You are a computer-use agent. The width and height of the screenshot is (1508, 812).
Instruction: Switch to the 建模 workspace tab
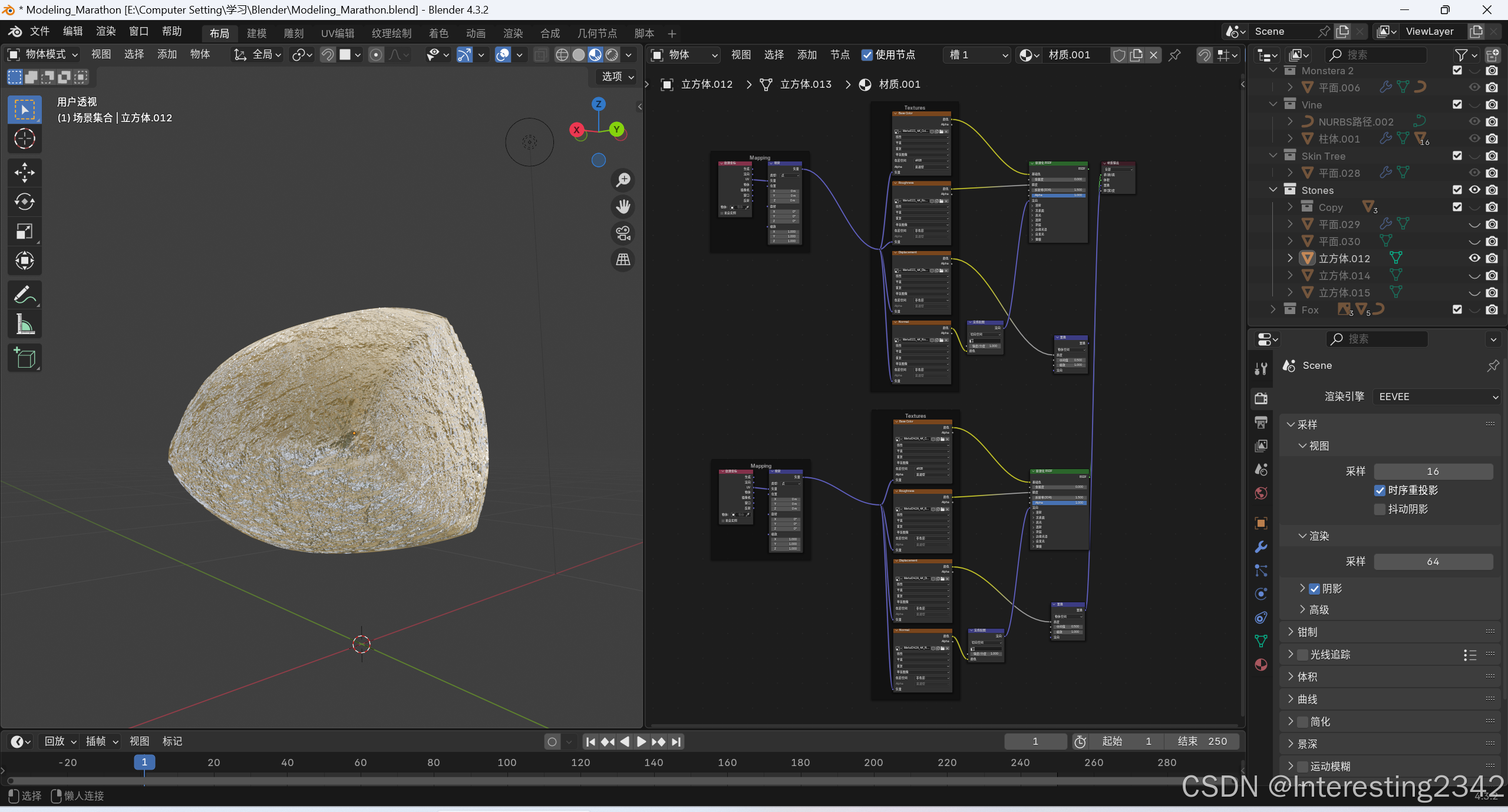(256, 33)
